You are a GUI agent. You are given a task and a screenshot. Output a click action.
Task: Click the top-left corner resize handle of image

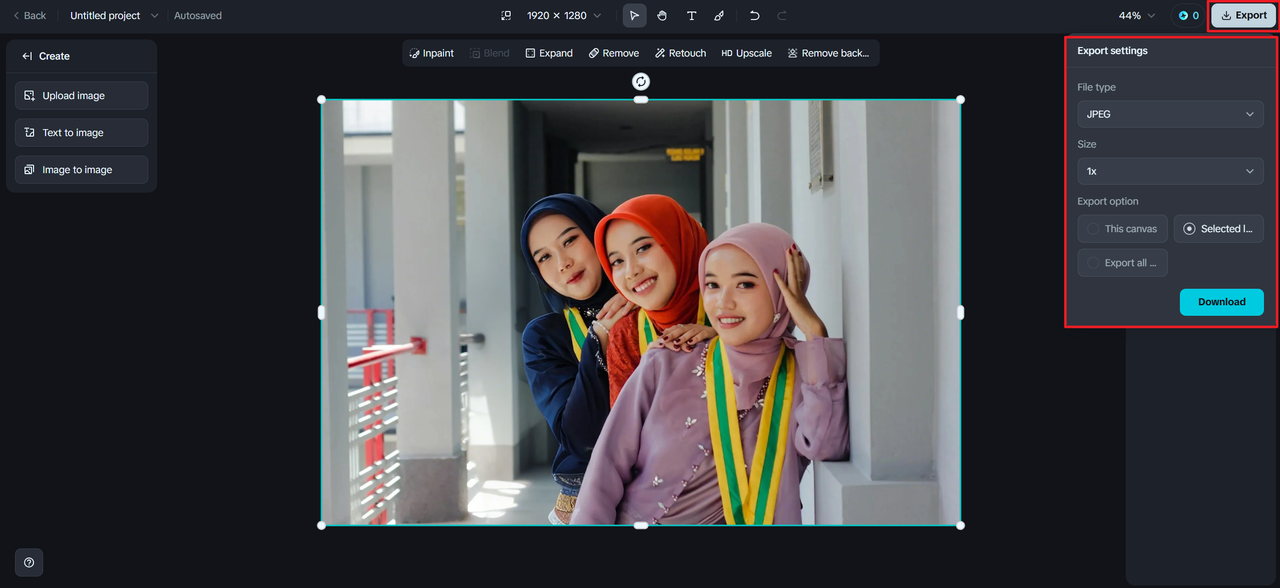coord(322,99)
